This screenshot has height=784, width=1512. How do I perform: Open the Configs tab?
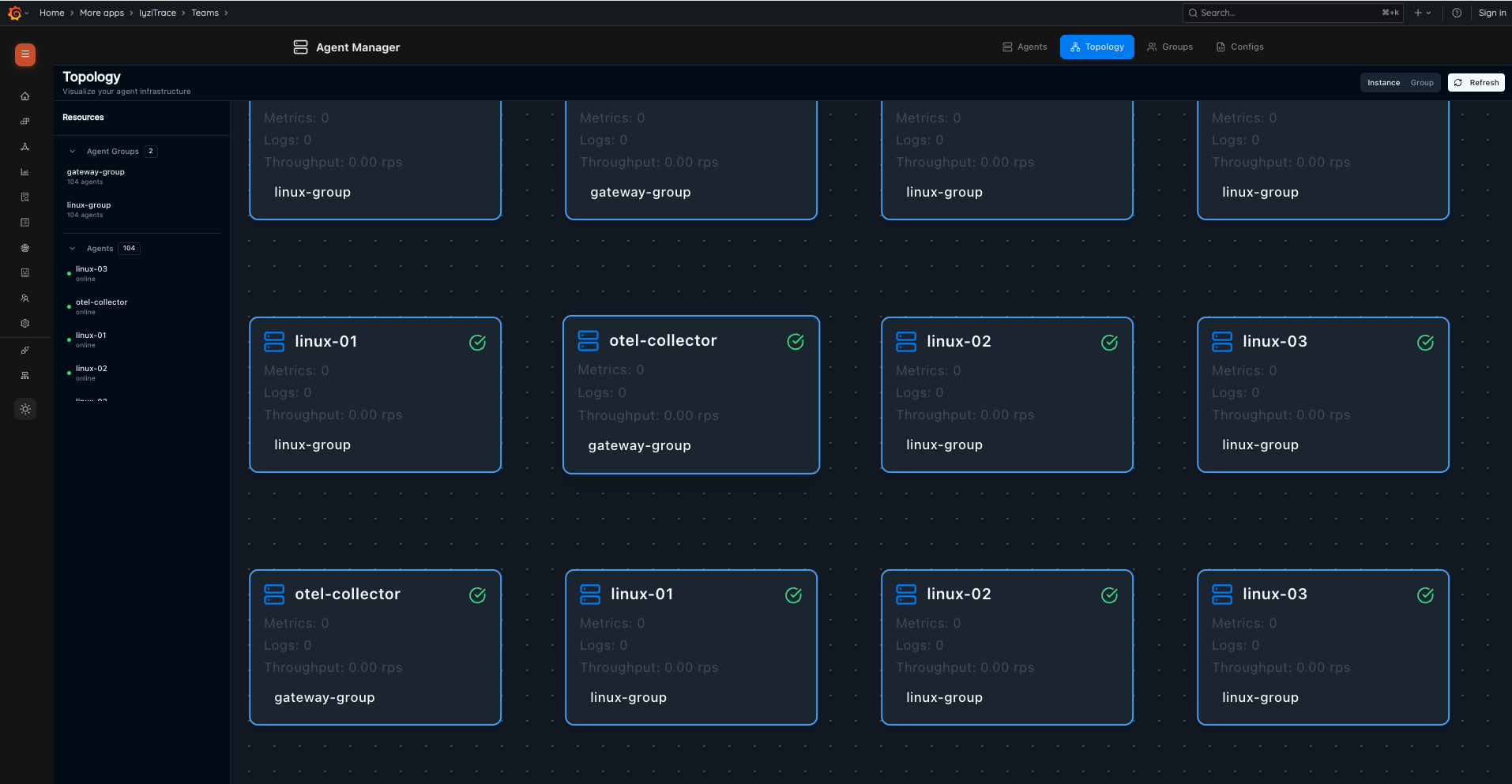pos(1240,47)
